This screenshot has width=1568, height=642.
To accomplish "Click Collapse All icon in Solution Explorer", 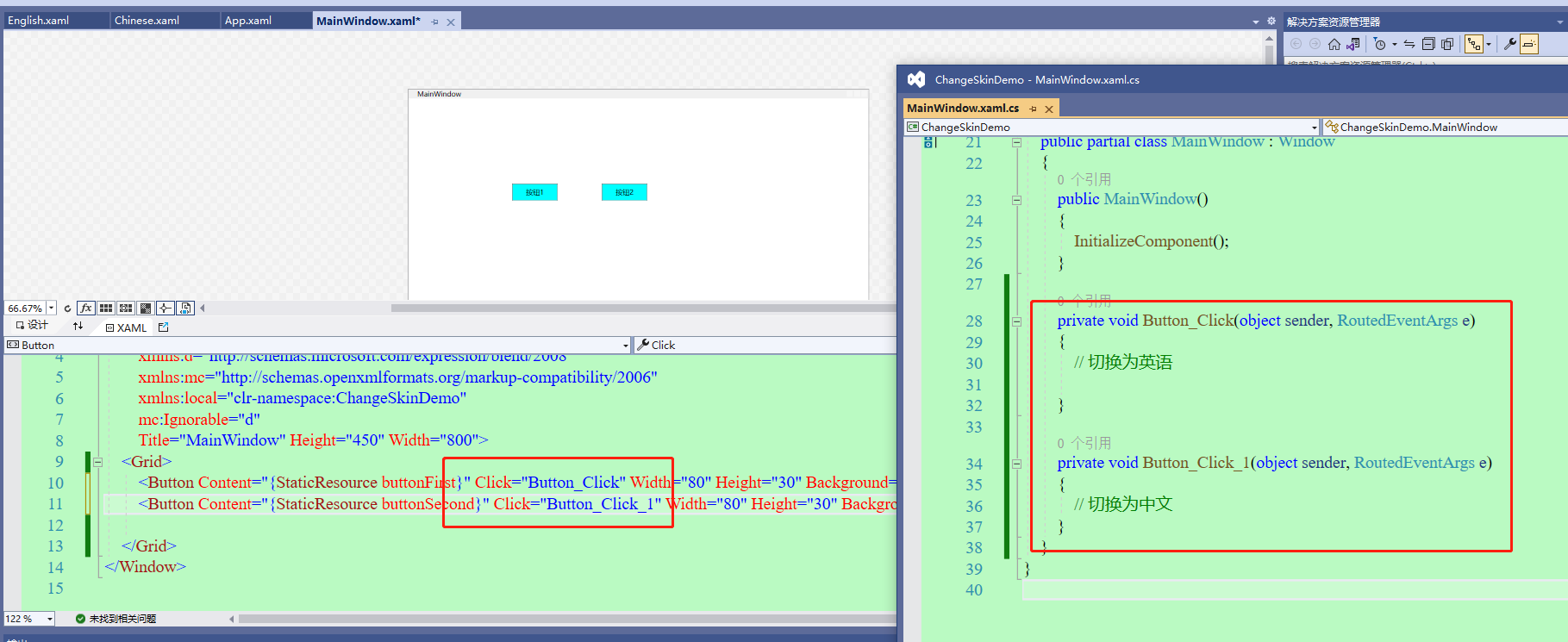I will 1428,44.
